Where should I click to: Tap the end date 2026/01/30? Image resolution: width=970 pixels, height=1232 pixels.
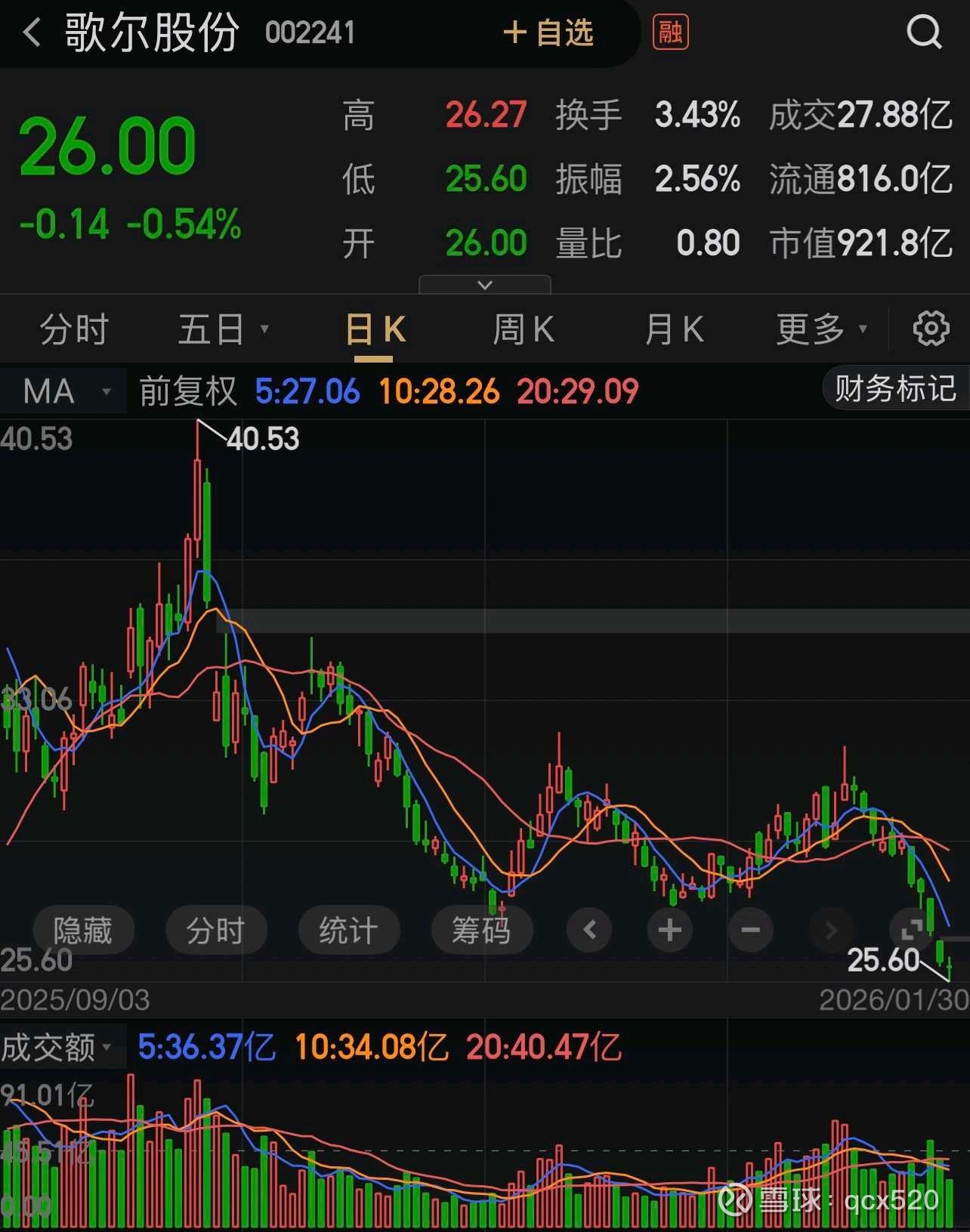point(894,1000)
